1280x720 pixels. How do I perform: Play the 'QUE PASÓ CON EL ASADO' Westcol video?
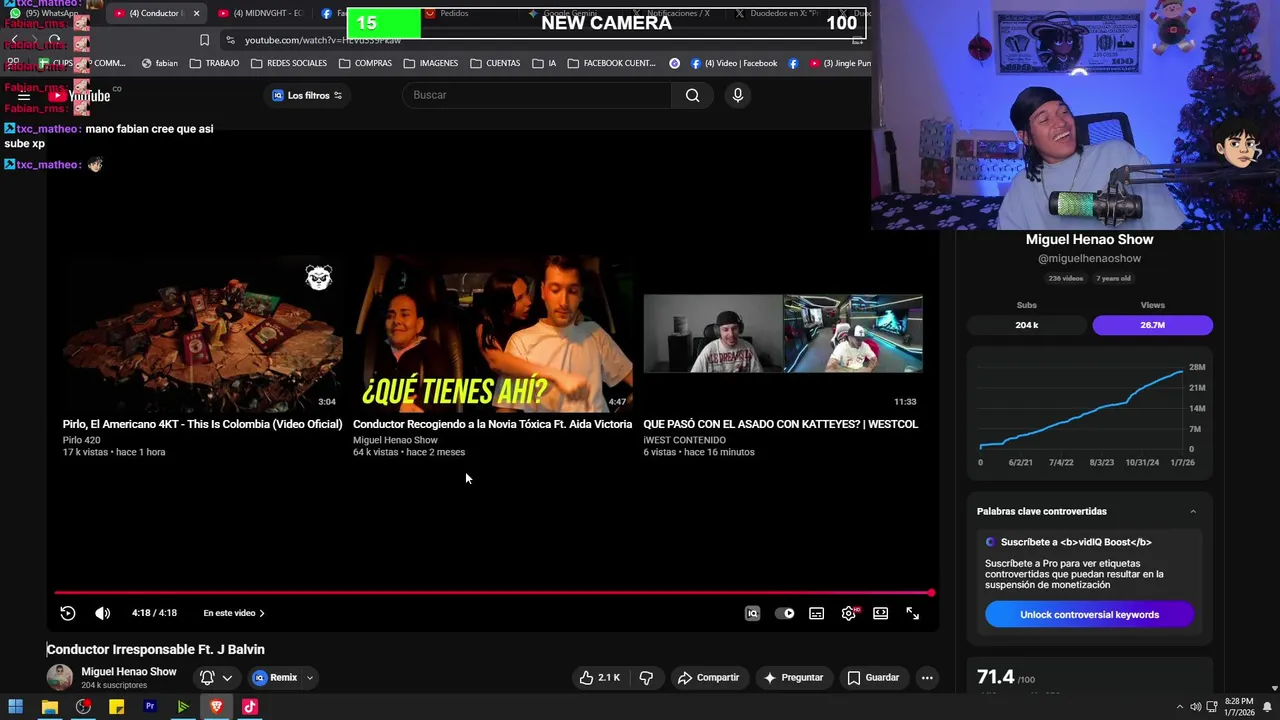[x=783, y=332]
